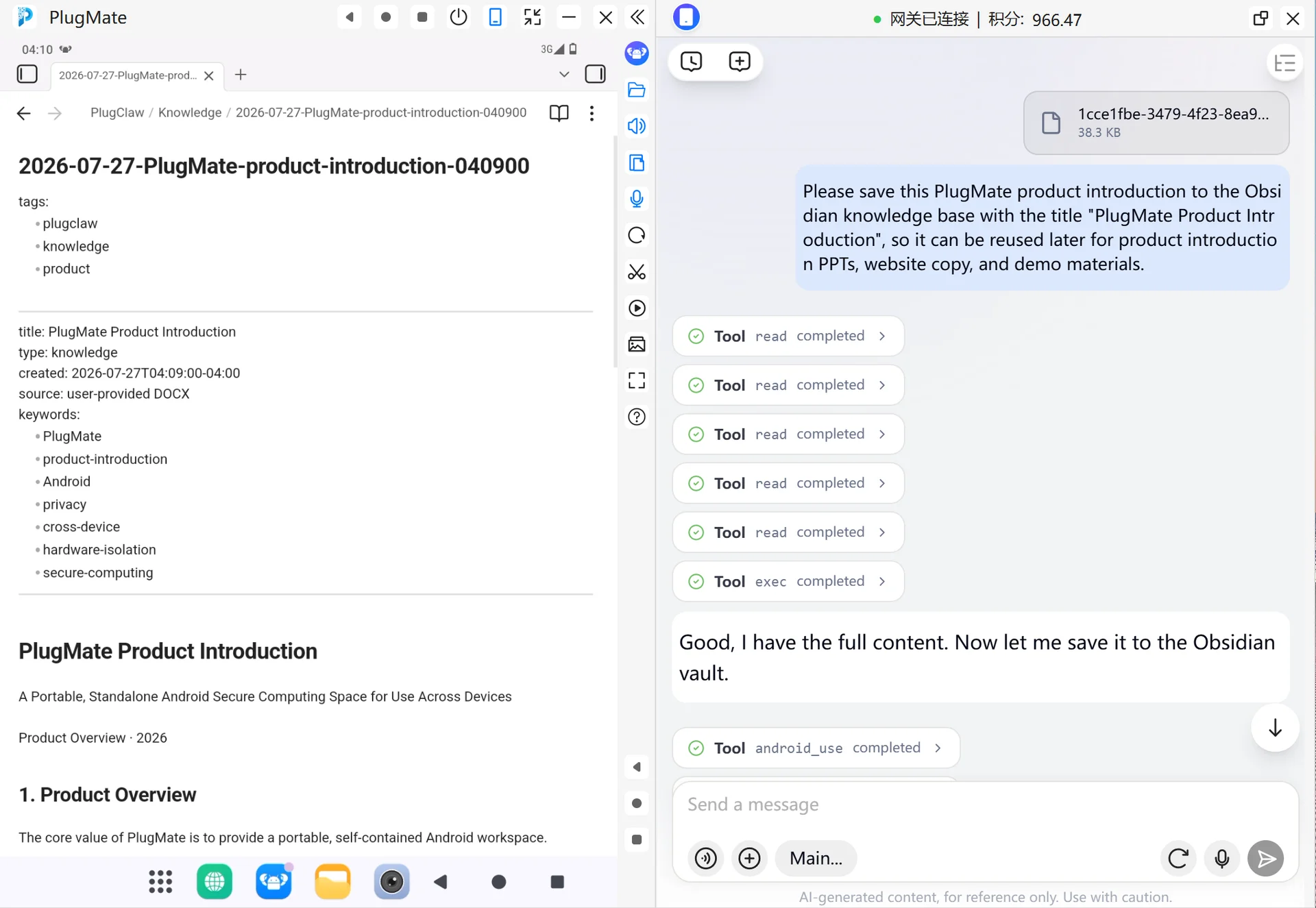Click the note title heading text

point(274,166)
